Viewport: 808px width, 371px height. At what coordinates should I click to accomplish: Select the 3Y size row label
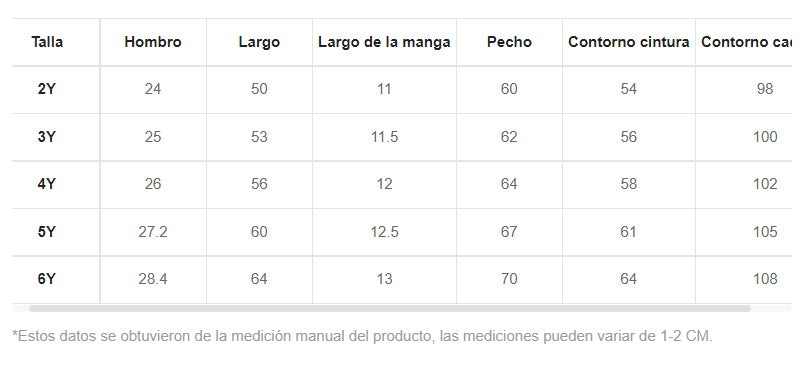tap(46, 137)
